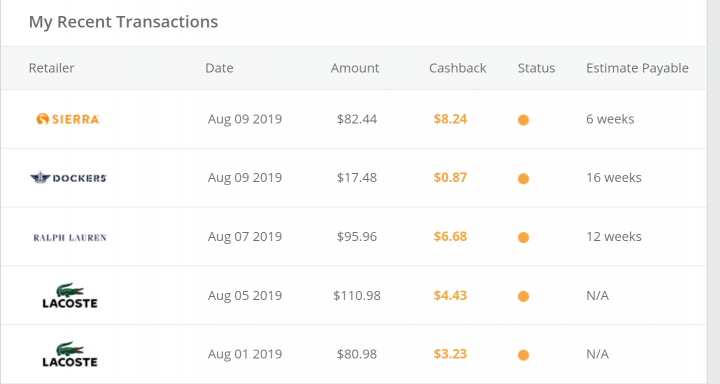
Task: Click the My Recent Transactions heading
Action: pos(123,22)
